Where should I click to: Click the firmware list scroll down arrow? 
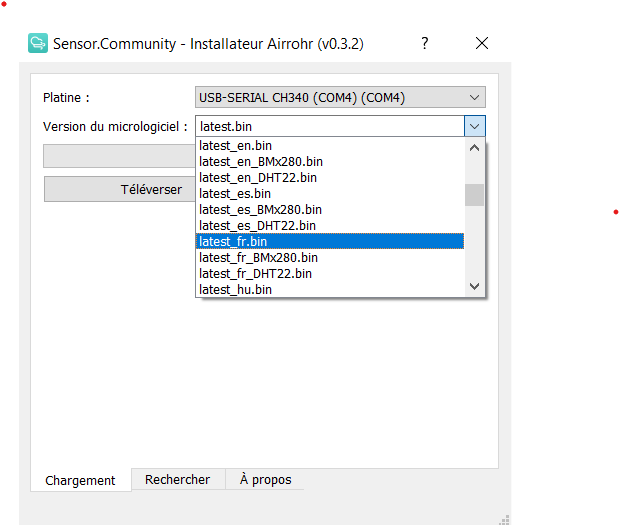(x=475, y=286)
